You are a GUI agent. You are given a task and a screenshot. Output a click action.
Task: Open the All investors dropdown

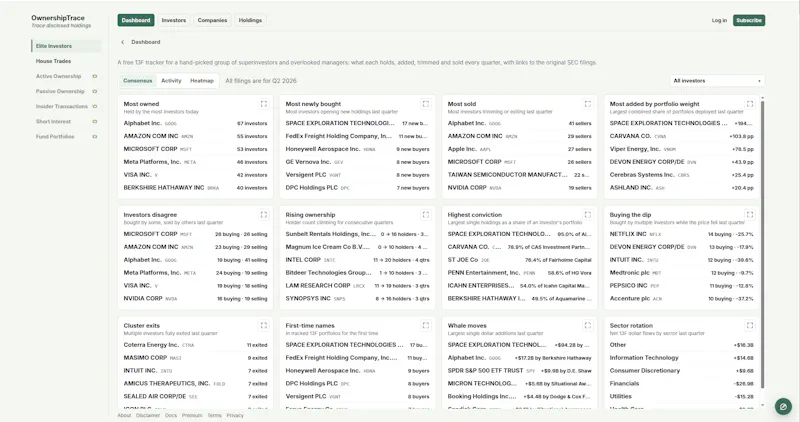point(717,81)
